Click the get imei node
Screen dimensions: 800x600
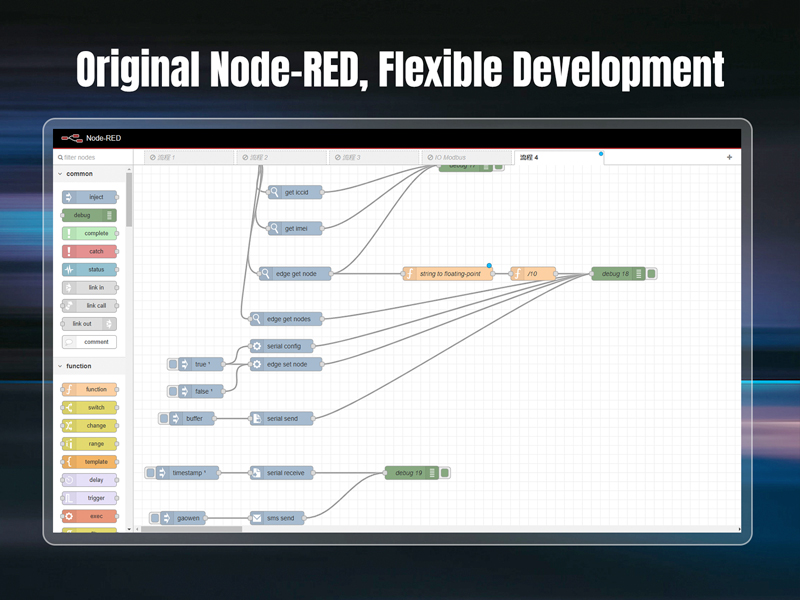click(295, 229)
